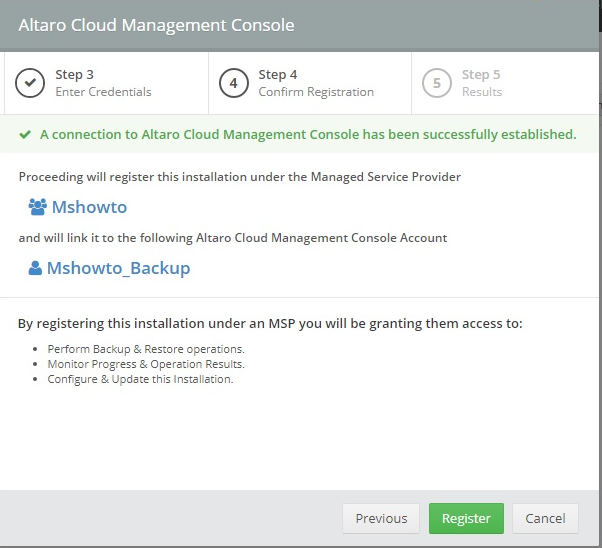The height and width of the screenshot is (548, 602).
Task: Click the Step 3 checkmark circle icon
Action: [30, 83]
